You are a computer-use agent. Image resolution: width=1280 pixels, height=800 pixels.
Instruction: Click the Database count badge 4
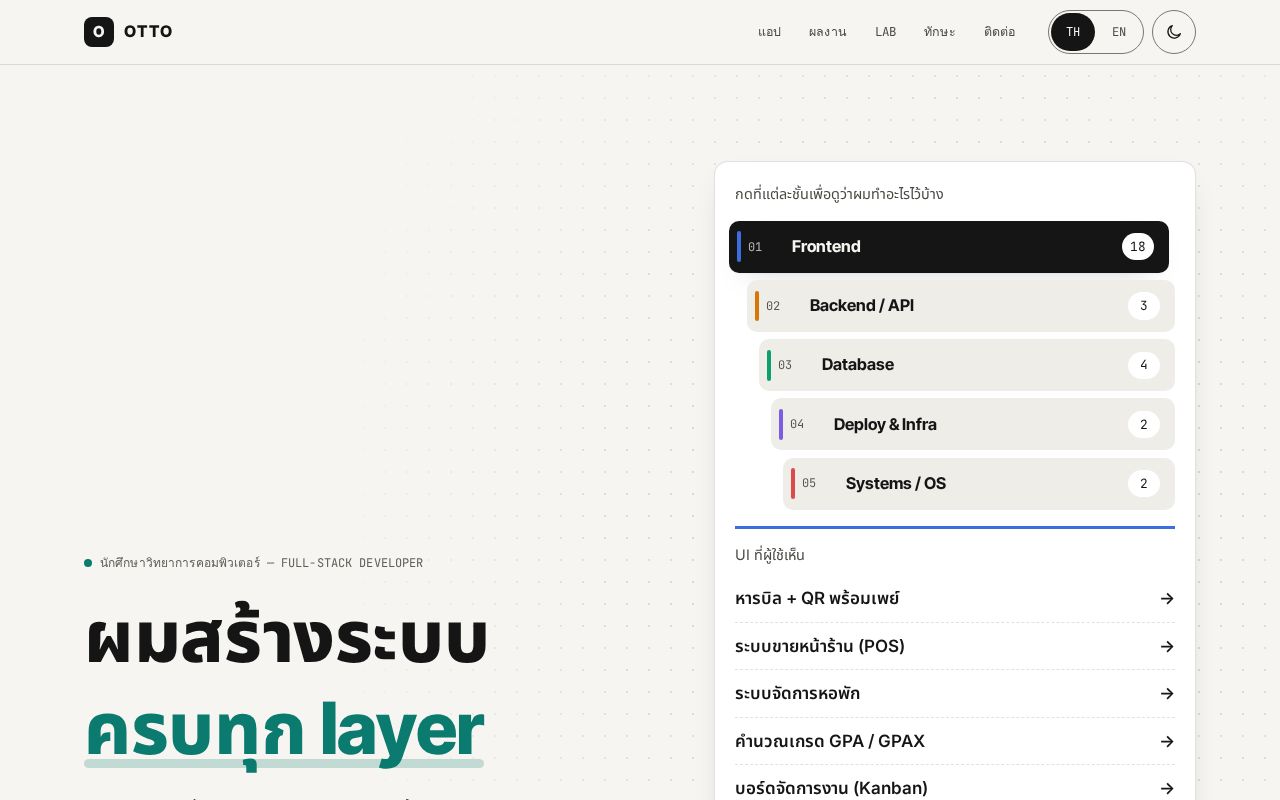(1144, 365)
